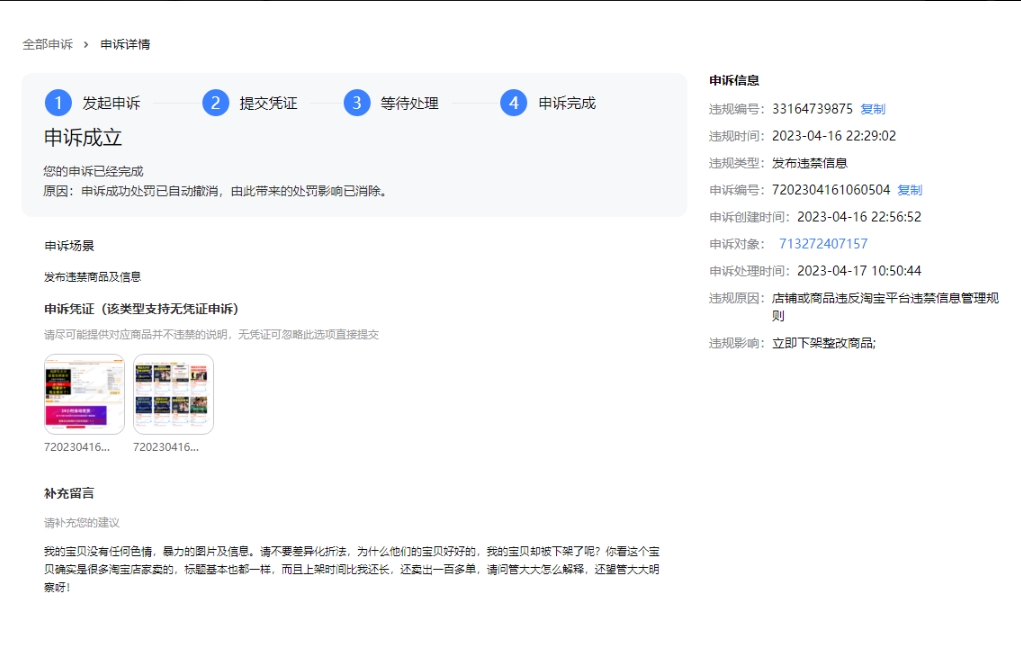Click the step 3 circle icon
This screenshot has width=1021, height=647.
[x=357, y=103]
